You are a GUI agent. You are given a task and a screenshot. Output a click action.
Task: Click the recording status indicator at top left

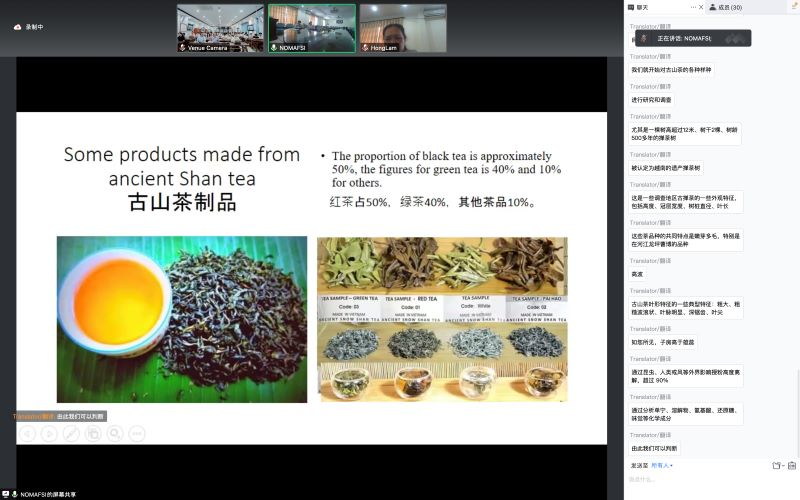[x=30, y=27]
